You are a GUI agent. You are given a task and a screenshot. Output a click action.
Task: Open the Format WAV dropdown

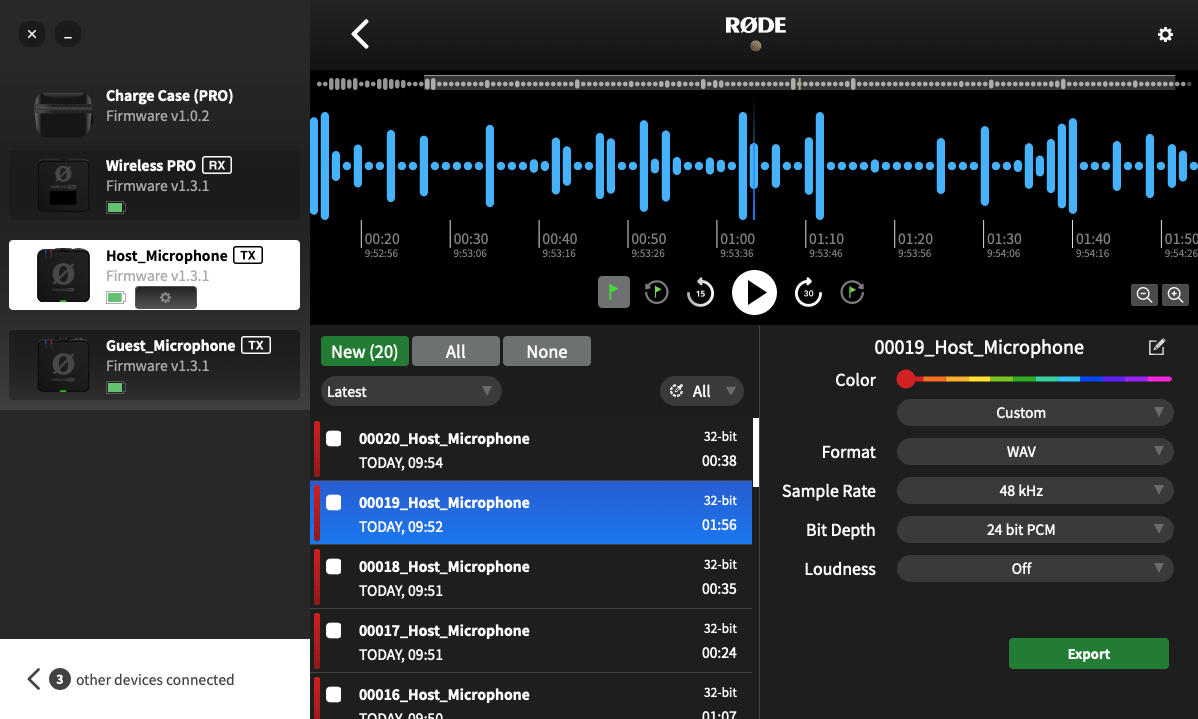click(x=1034, y=452)
